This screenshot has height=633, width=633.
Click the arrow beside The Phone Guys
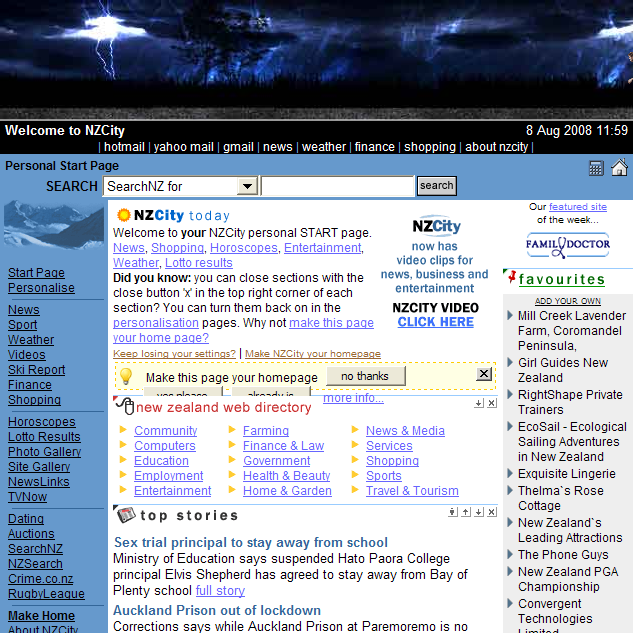click(510, 554)
